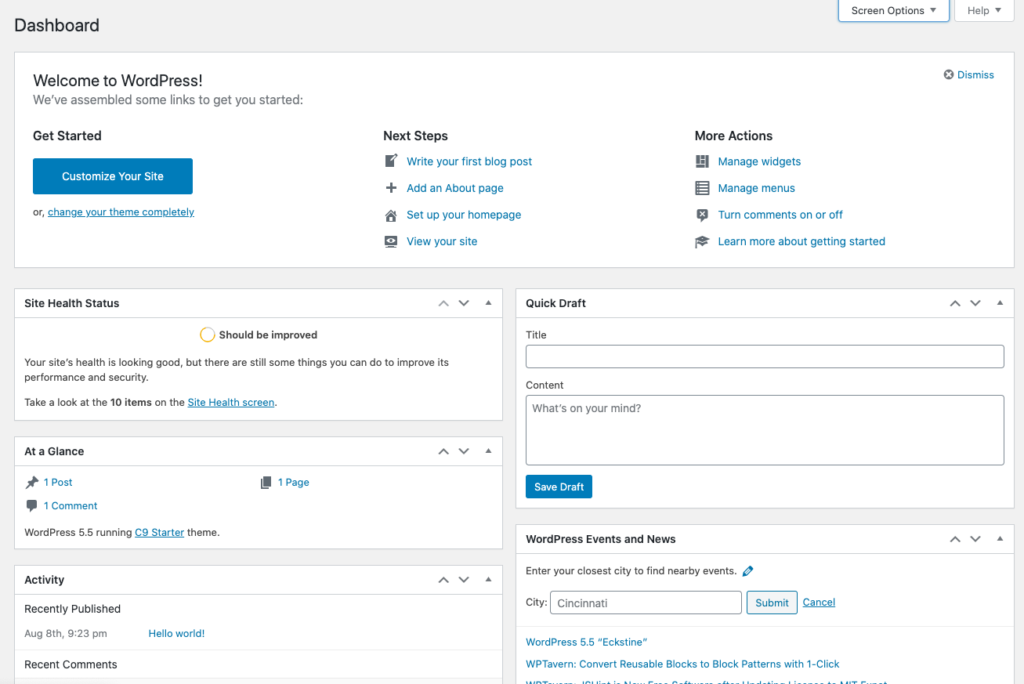Collapse the Site Health Status panel
Image resolution: width=1024 pixels, height=684 pixels.
[x=488, y=303]
